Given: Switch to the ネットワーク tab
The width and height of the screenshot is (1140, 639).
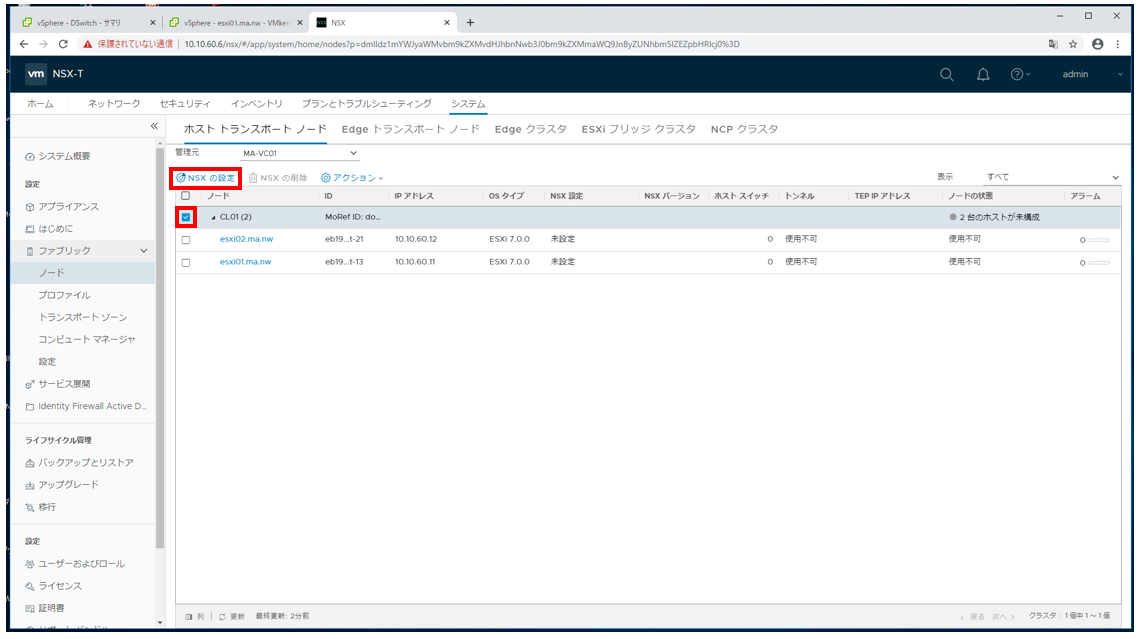Looking at the screenshot, I should pyautogui.click(x=114, y=104).
